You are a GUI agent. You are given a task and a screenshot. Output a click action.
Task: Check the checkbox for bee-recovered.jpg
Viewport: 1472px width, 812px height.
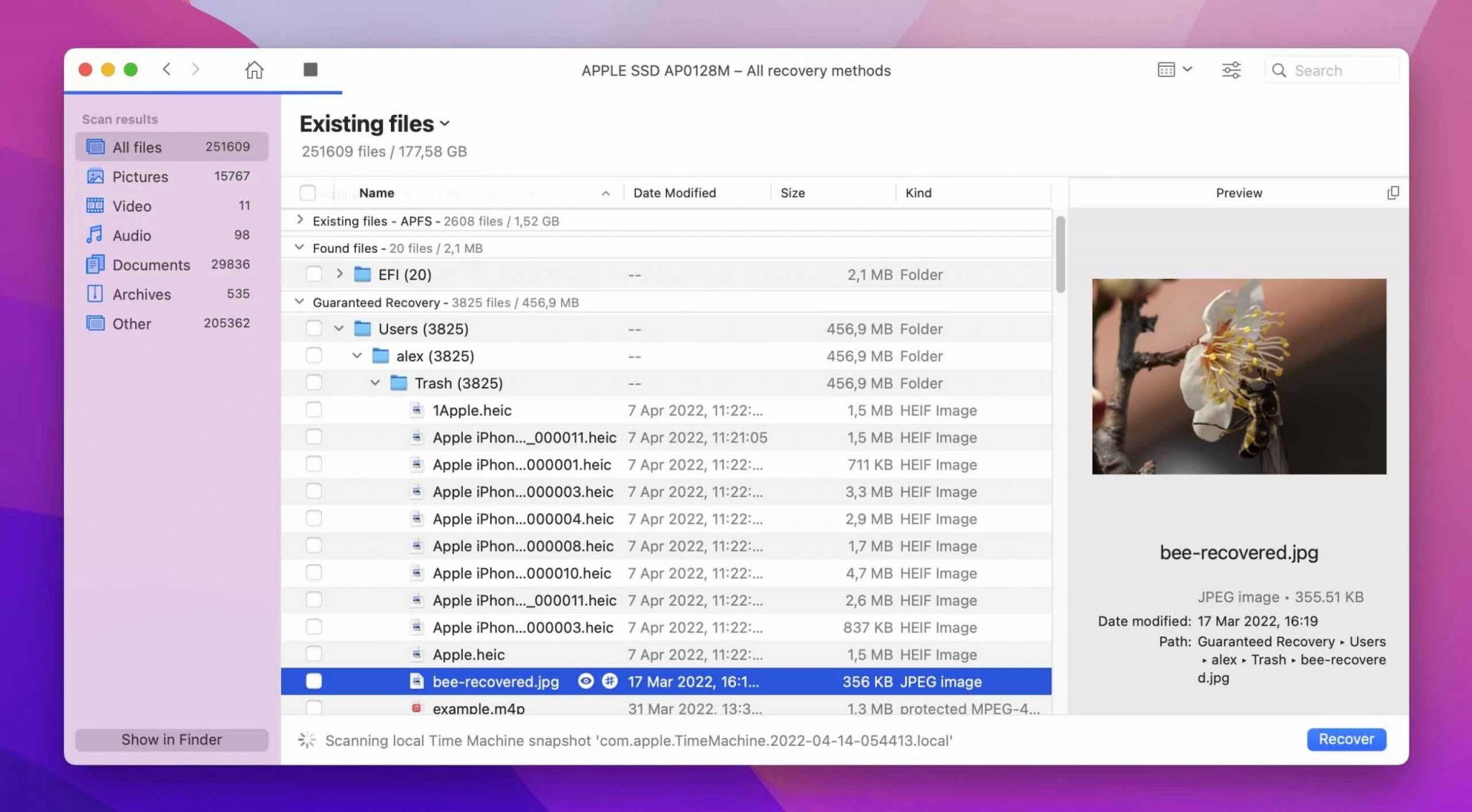coord(313,680)
